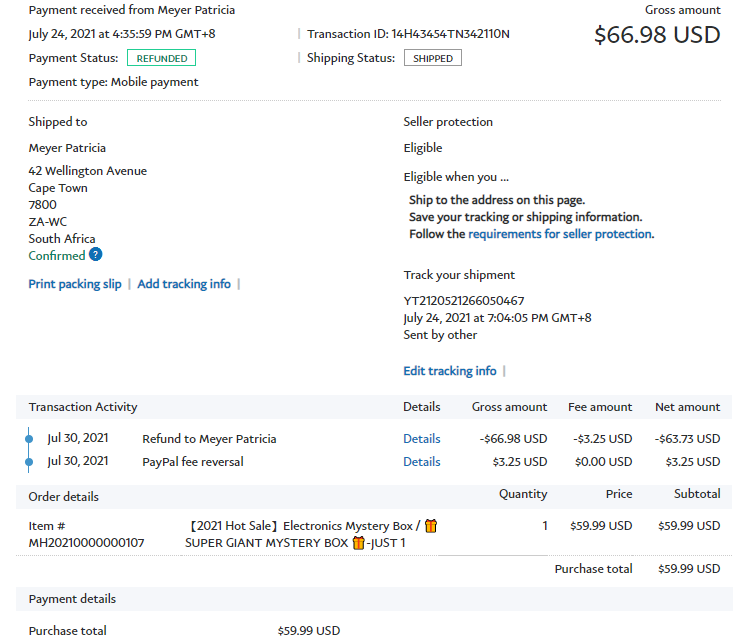
Task: Click the Payment details section header
Action: pos(72,599)
